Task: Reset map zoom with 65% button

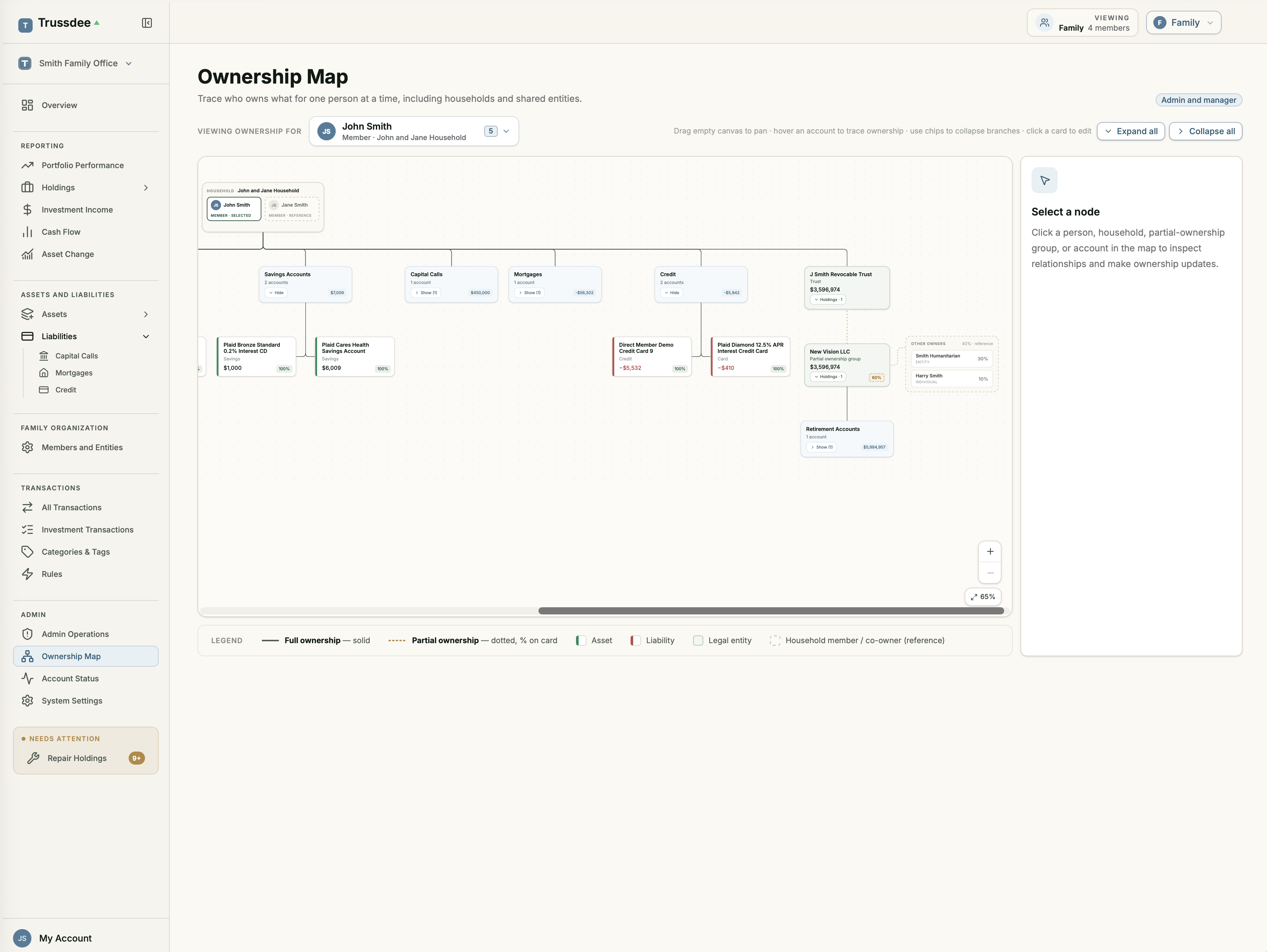Action: (x=983, y=597)
